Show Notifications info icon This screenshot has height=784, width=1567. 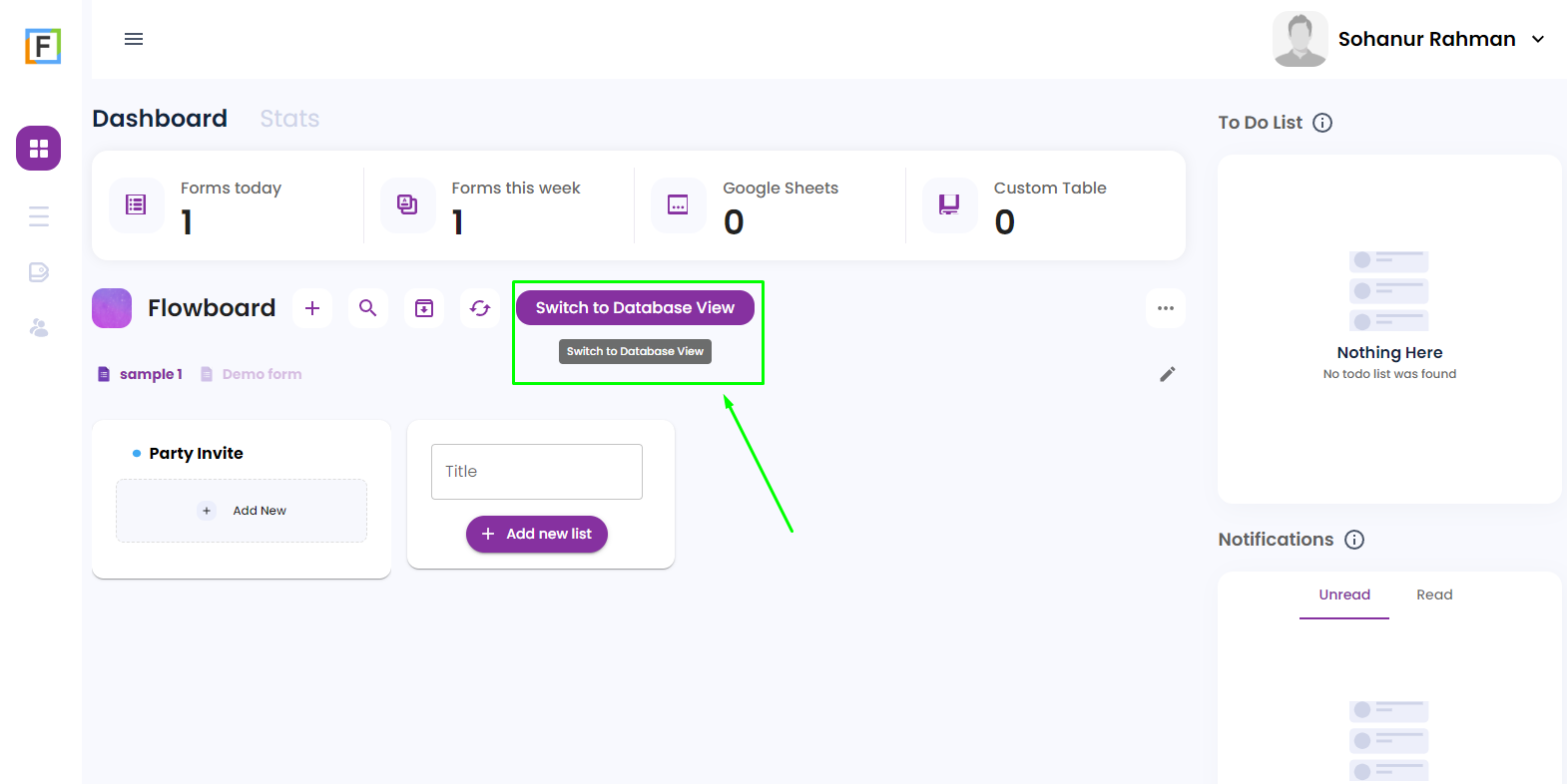1354,540
